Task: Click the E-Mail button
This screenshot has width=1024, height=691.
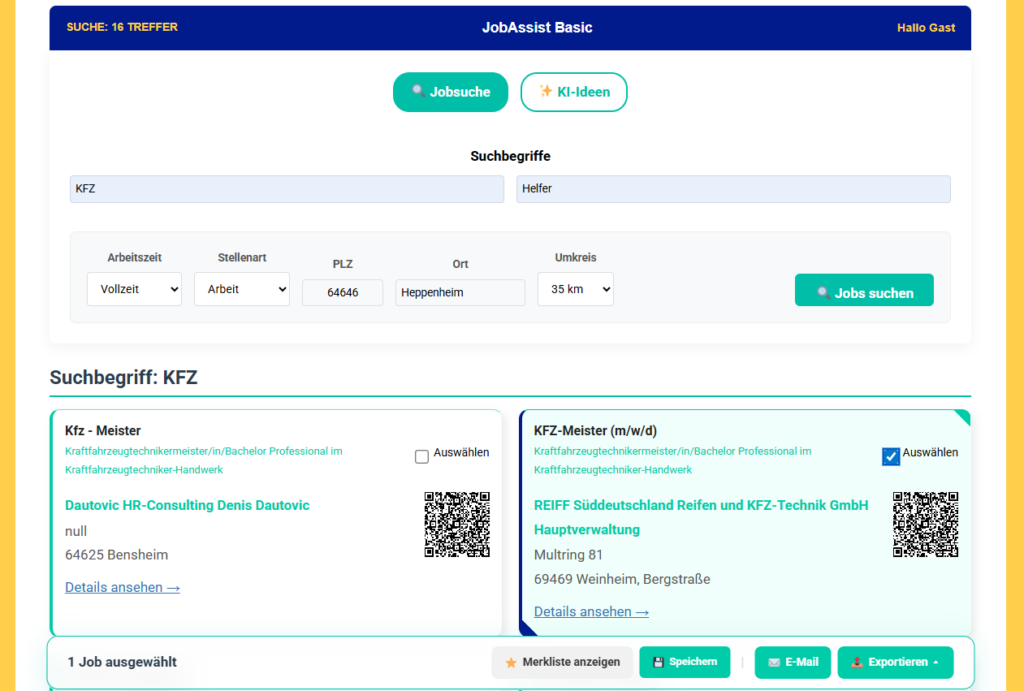Action: [792, 662]
